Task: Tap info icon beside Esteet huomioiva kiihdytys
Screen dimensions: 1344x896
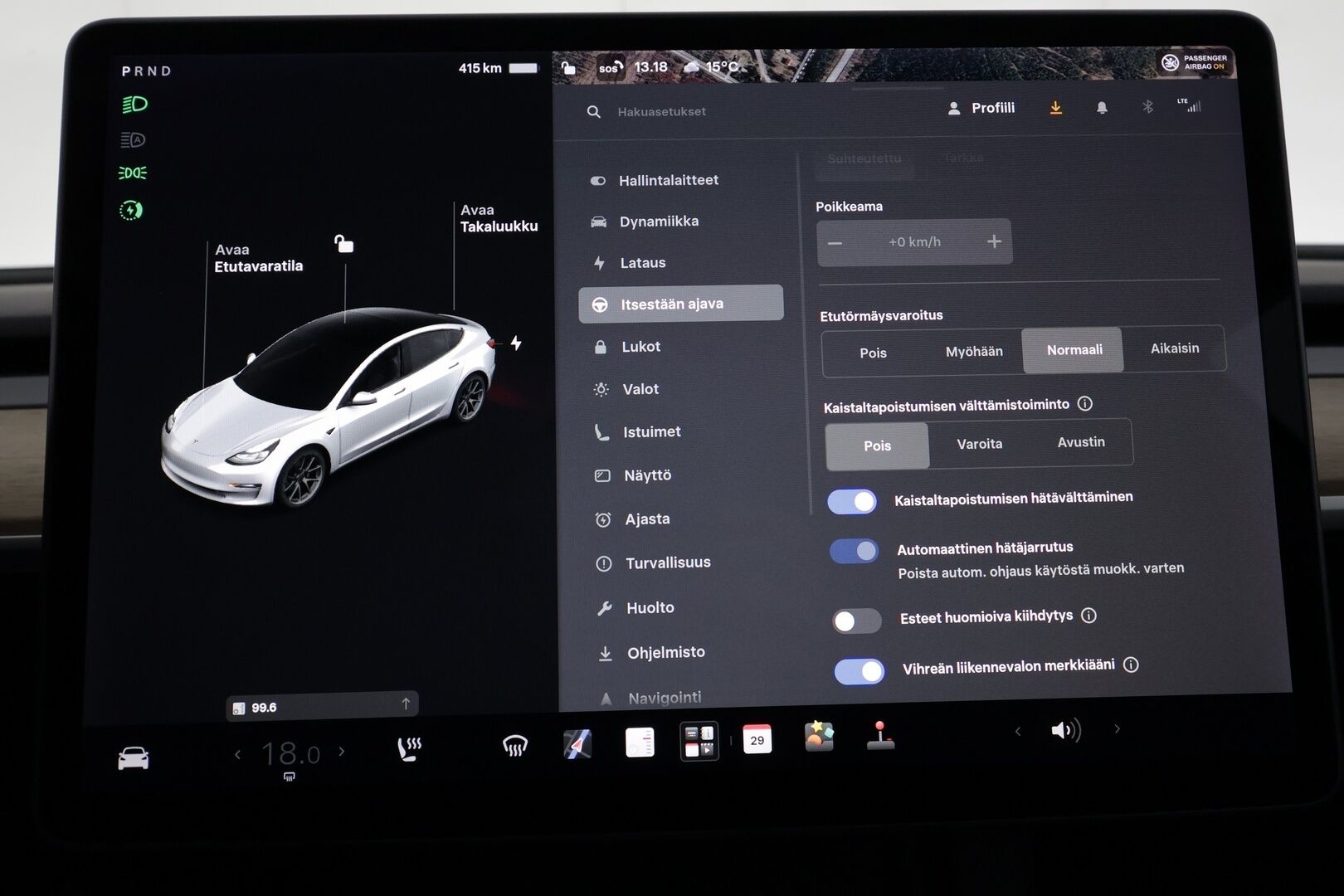Action: point(1089,615)
